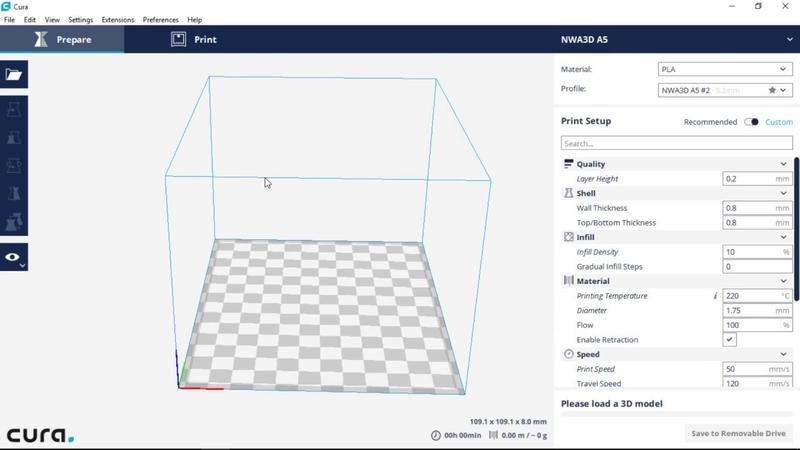Click the Open File folder icon
The width and height of the screenshot is (800, 450).
tap(14, 74)
